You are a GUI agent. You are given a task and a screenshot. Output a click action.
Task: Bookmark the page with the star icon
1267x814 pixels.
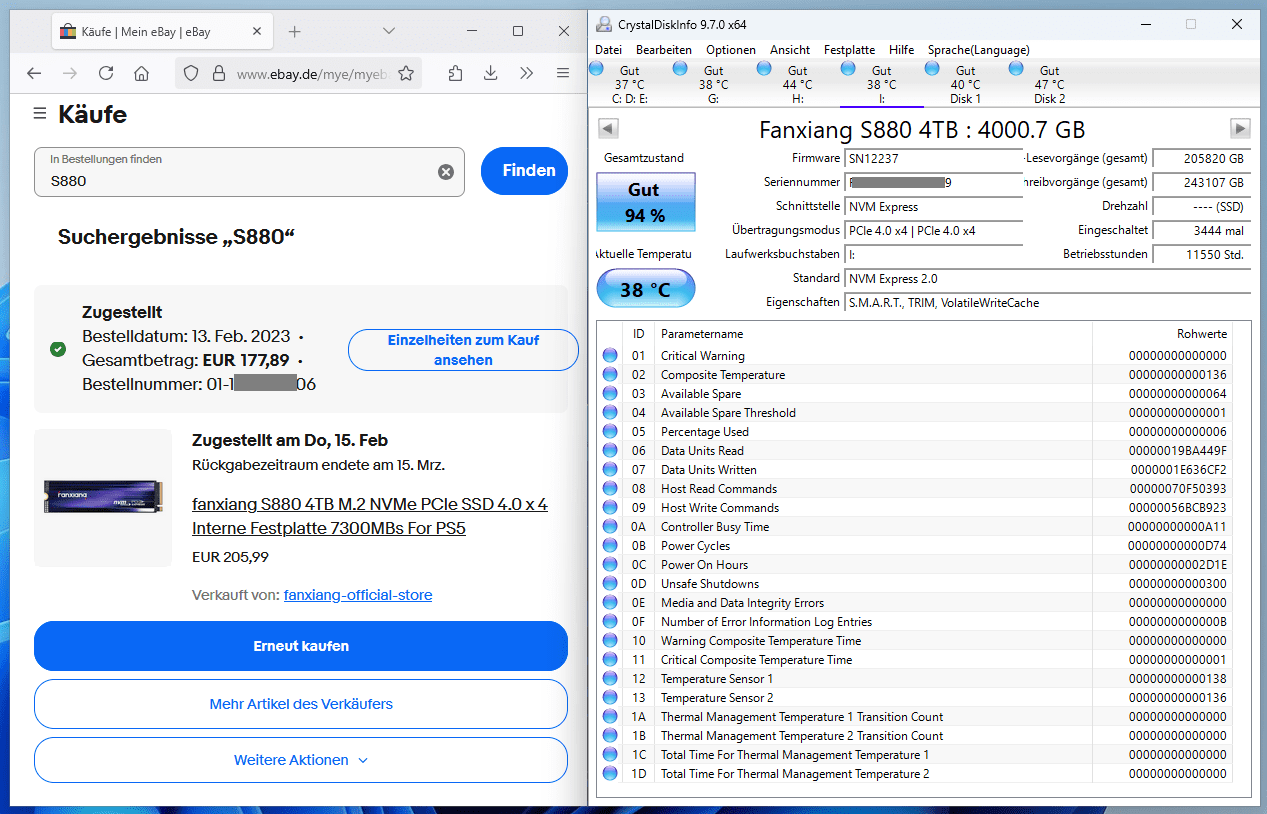(406, 73)
